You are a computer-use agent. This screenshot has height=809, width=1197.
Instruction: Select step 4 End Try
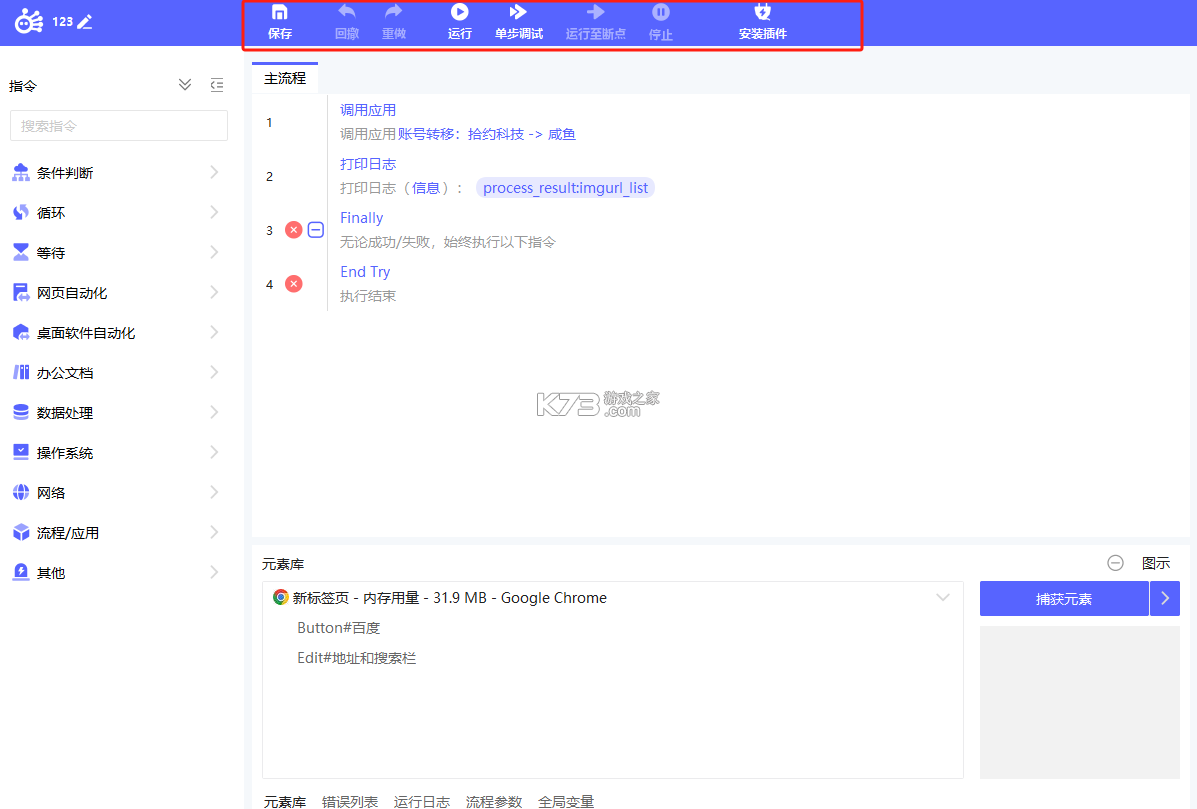pyautogui.click(x=365, y=272)
